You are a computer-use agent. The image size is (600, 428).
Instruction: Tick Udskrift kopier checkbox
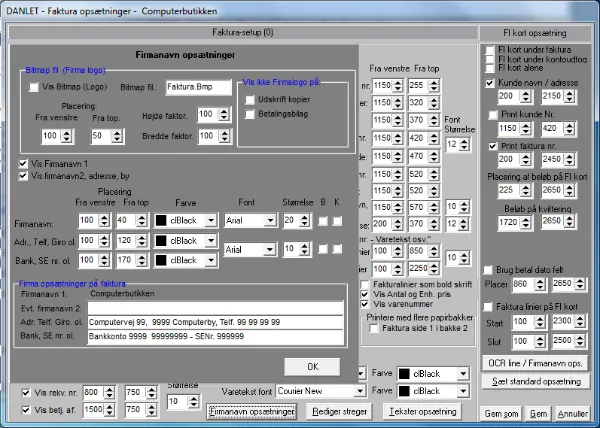[x=250, y=100]
